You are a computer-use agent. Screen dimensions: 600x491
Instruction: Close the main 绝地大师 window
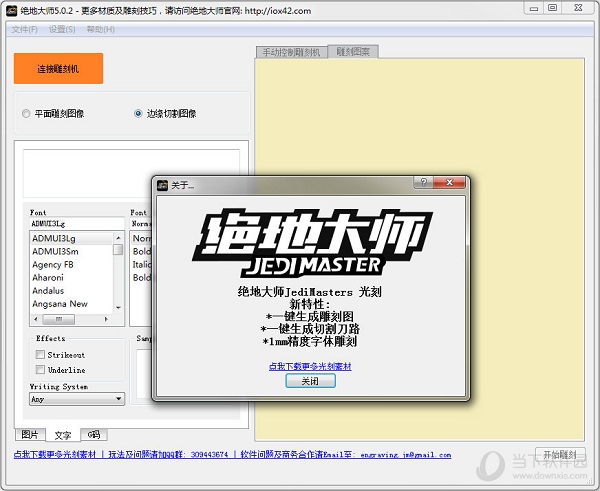click(x=578, y=8)
